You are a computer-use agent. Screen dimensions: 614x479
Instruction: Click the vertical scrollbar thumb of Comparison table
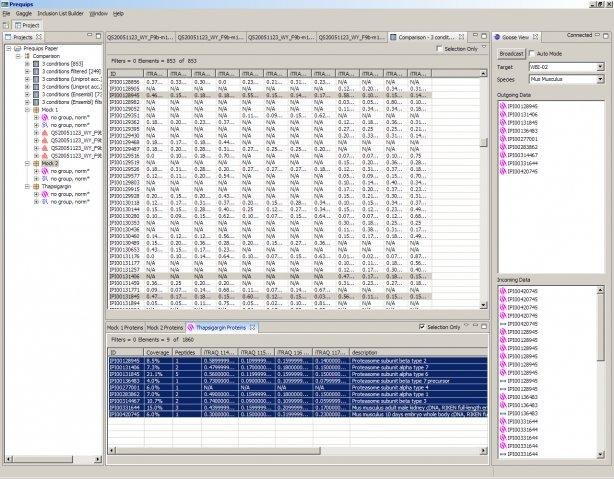[x=484, y=142]
